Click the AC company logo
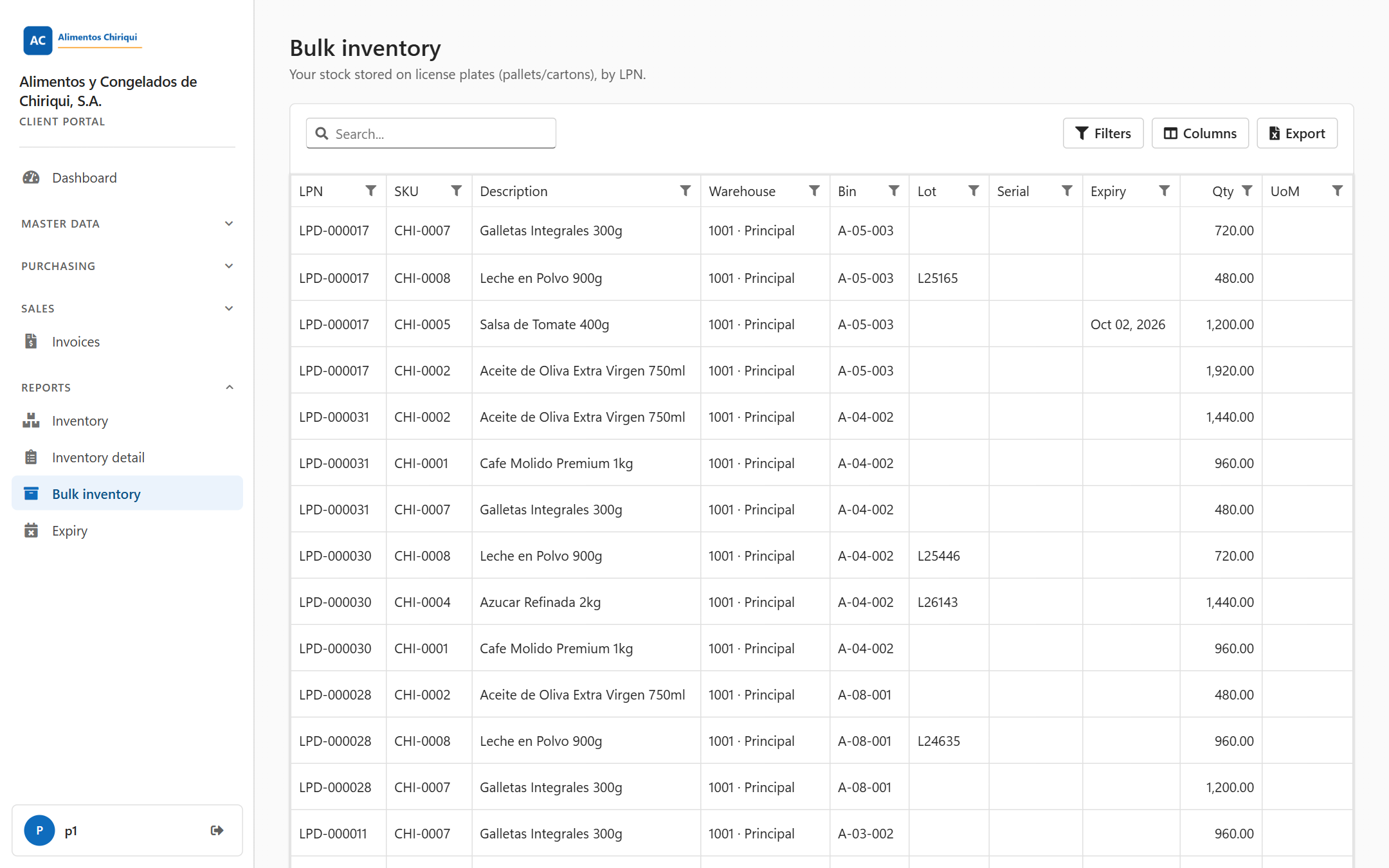This screenshot has width=1389, height=868. click(x=38, y=41)
